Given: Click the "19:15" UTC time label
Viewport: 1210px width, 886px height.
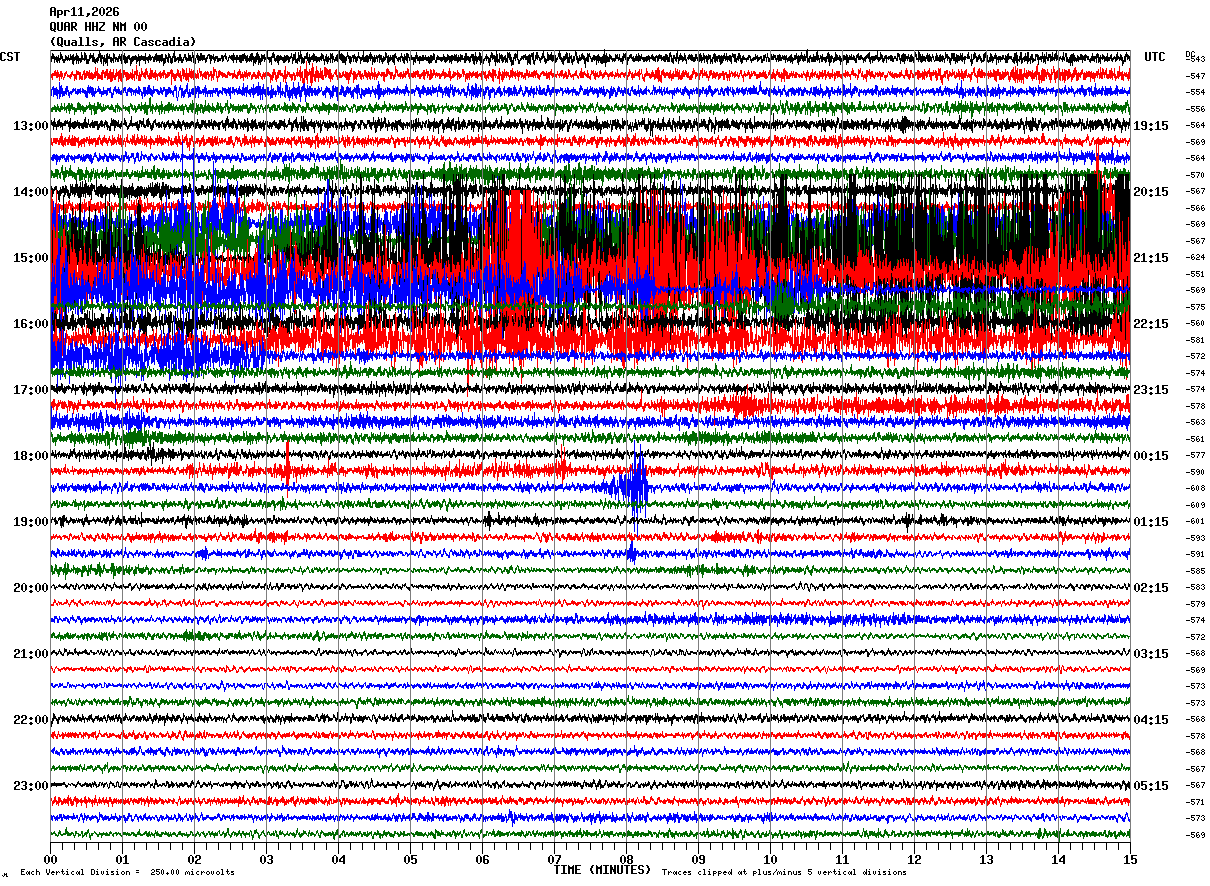Looking at the screenshot, I should click(1151, 126).
